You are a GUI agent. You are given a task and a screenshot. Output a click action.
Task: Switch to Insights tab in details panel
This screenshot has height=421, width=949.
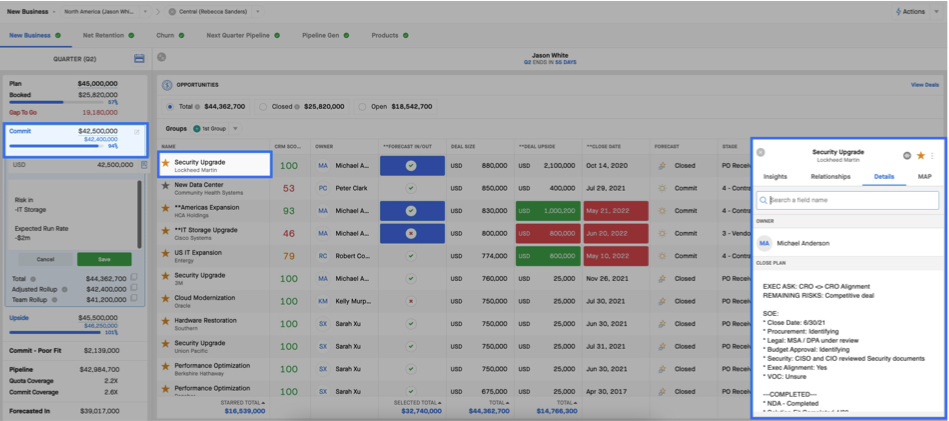click(775, 177)
